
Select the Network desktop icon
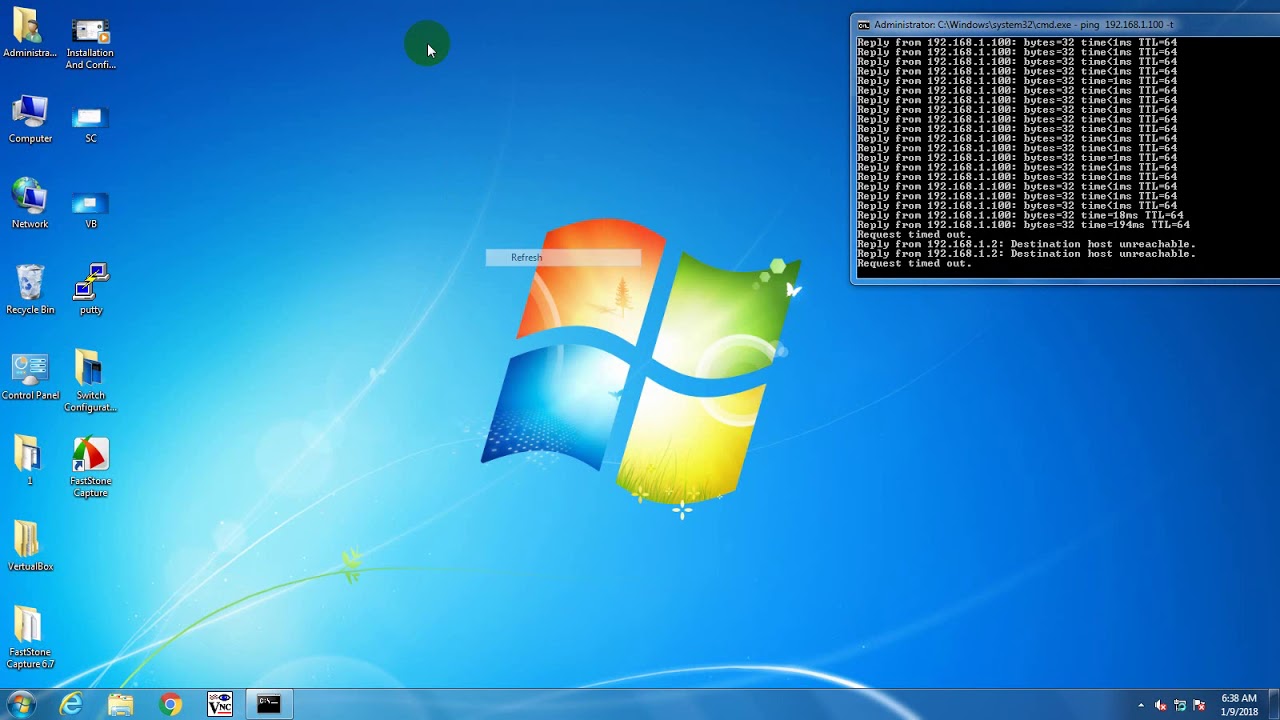click(x=30, y=204)
